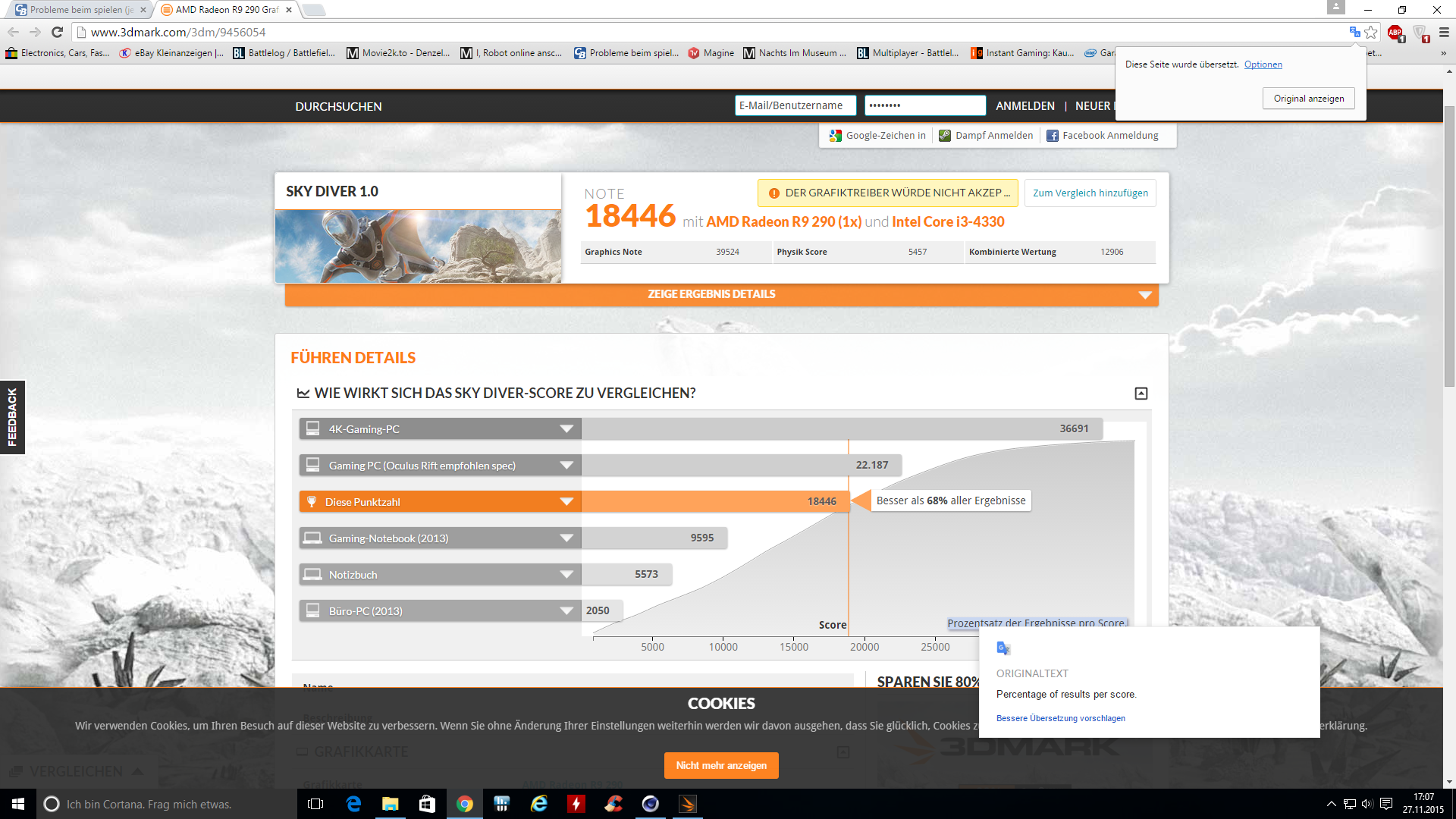This screenshot has width=1456, height=819.
Task: Open CCleaner from the taskbar
Action: [613, 804]
